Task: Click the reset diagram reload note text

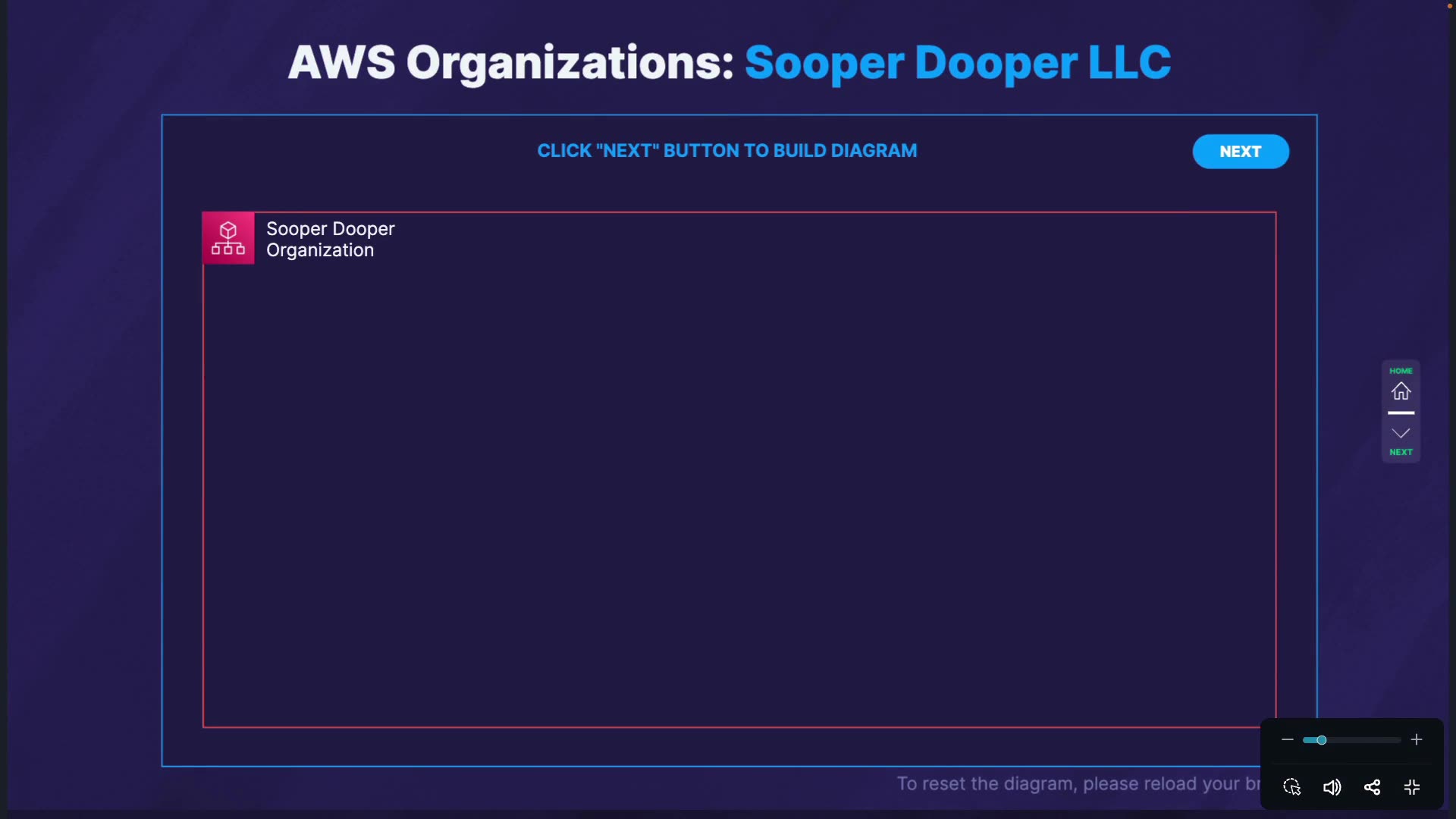Action: click(1077, 783)
